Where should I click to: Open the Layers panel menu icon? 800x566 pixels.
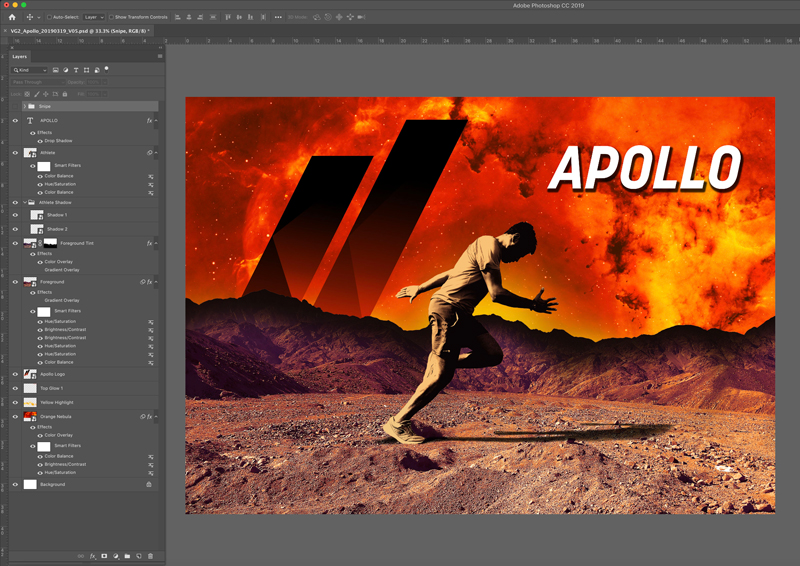tap(159, 57)
